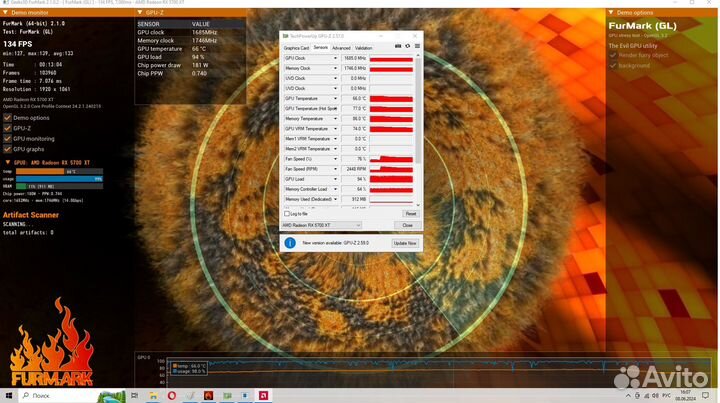Click the GPU-Z screenshot camera icon
Screen dimensions: 720x403
[x=397, y=47]
